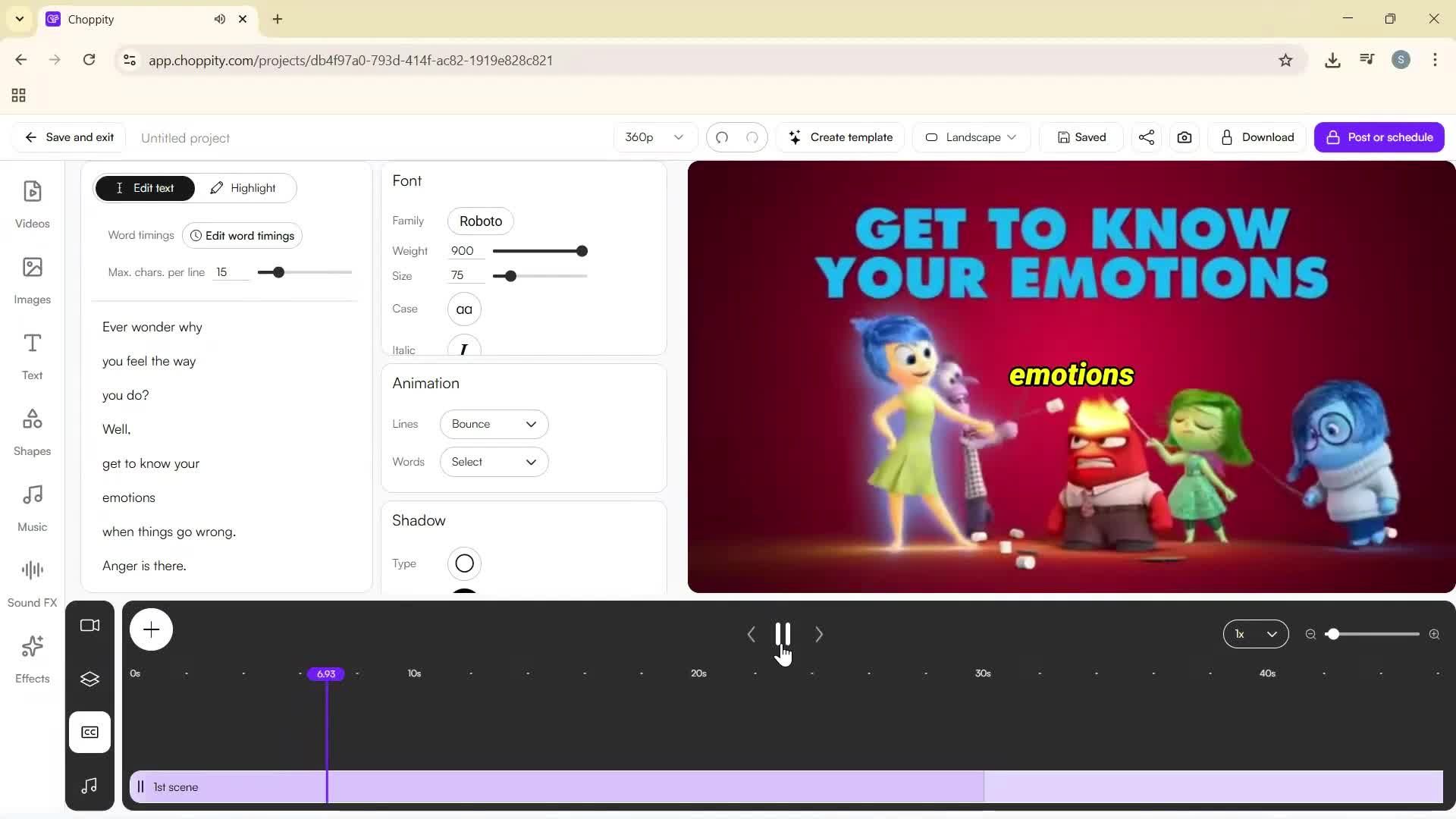Open the Effects panel

(x=32, y=658)
